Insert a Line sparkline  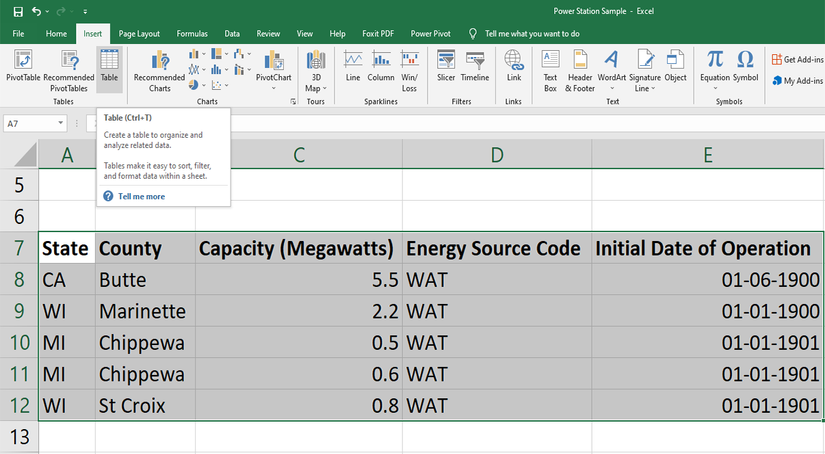point(353,66)
